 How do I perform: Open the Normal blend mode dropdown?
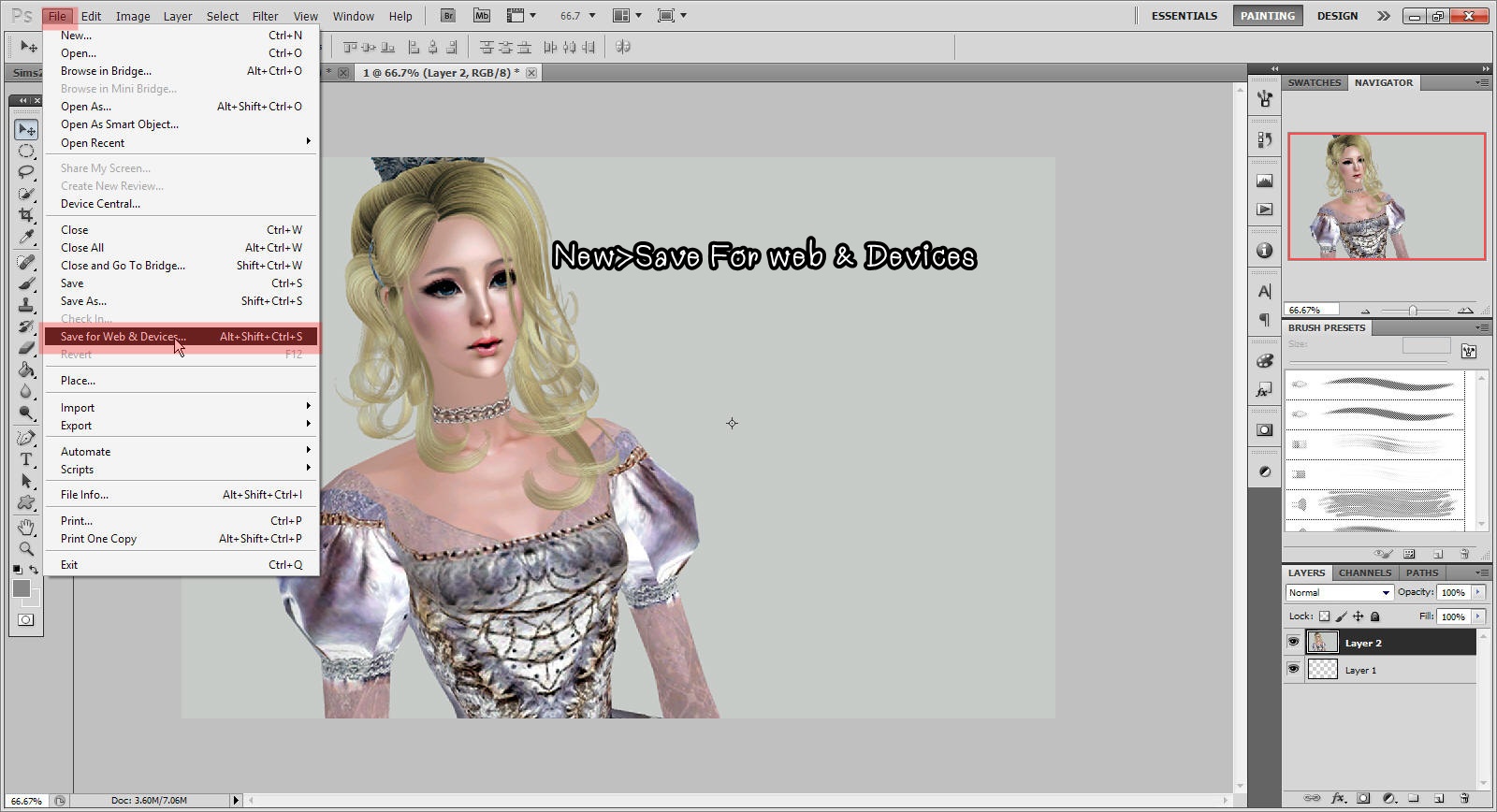[1339, 592]
